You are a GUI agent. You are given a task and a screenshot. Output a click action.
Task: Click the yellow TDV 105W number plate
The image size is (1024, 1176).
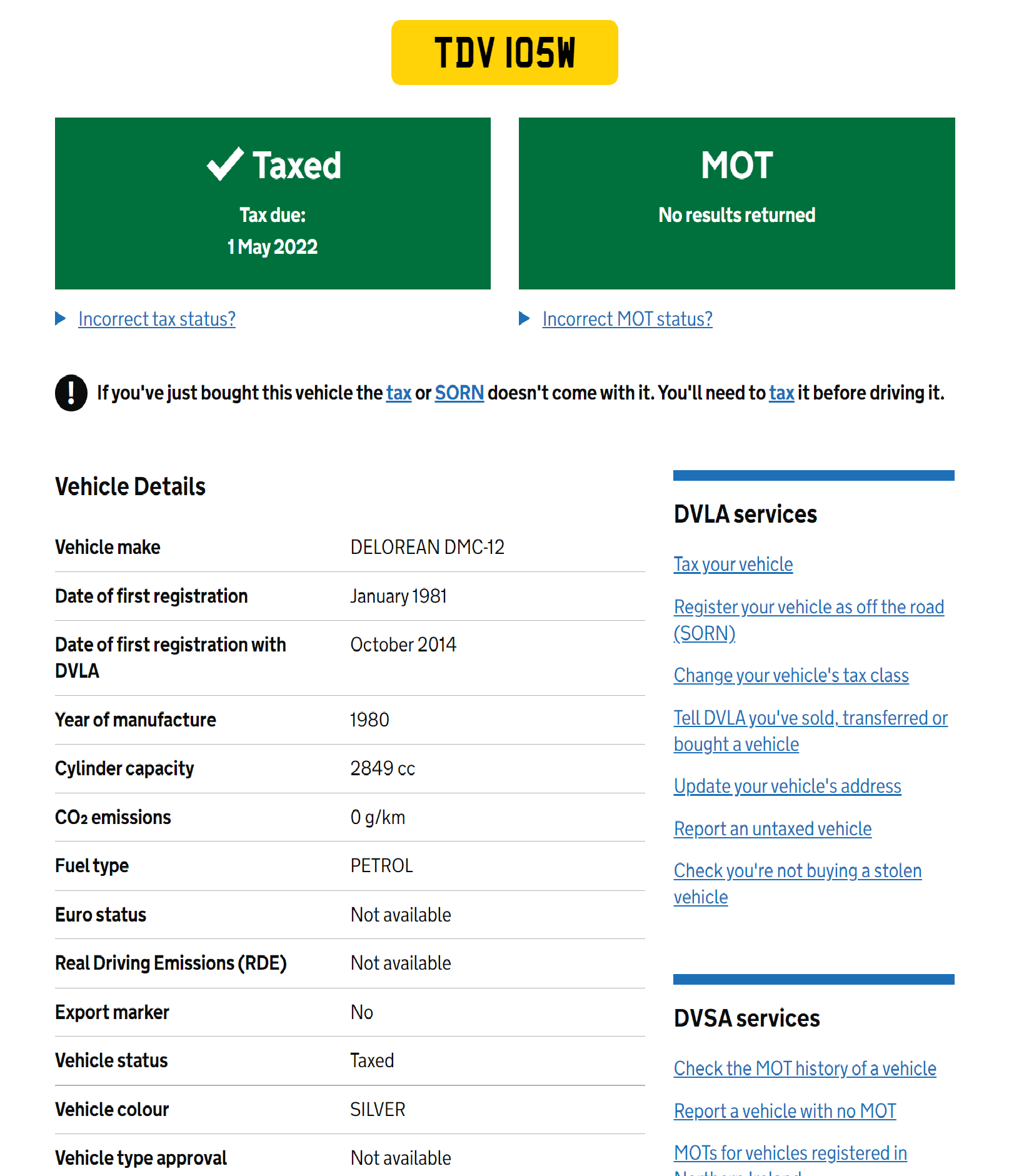tap(504, 53)
